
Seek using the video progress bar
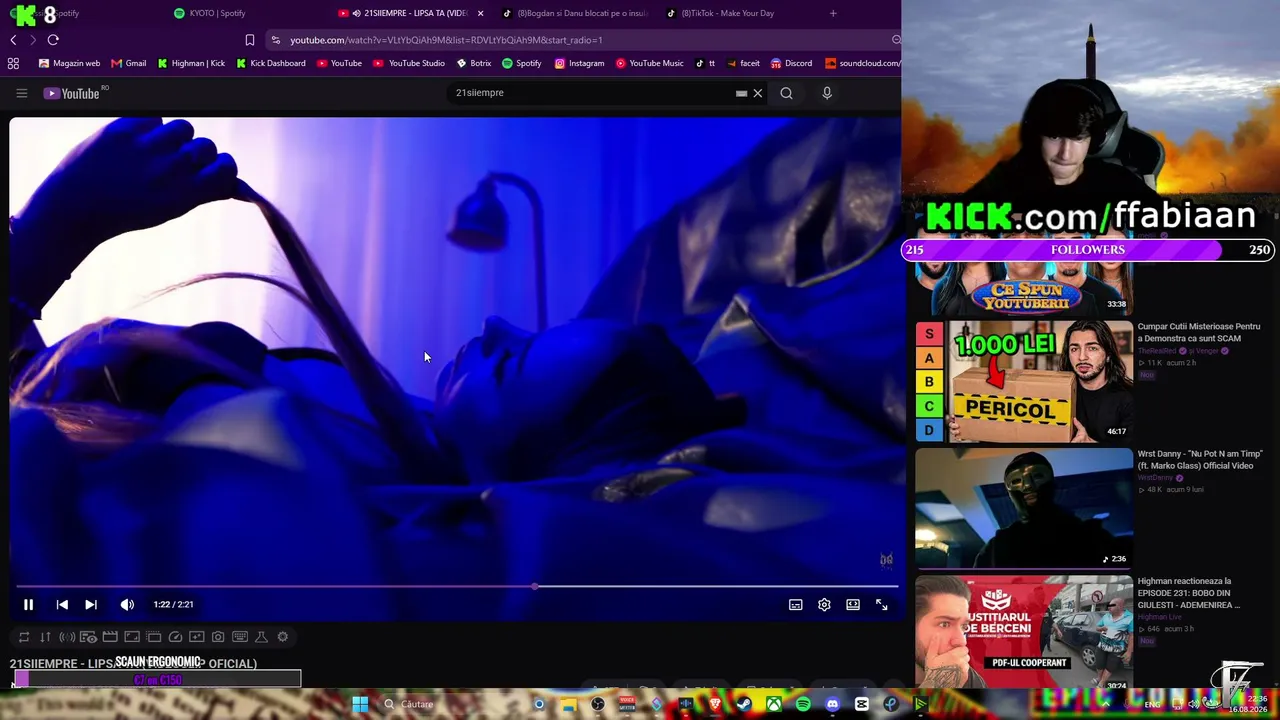pos(457,587)
